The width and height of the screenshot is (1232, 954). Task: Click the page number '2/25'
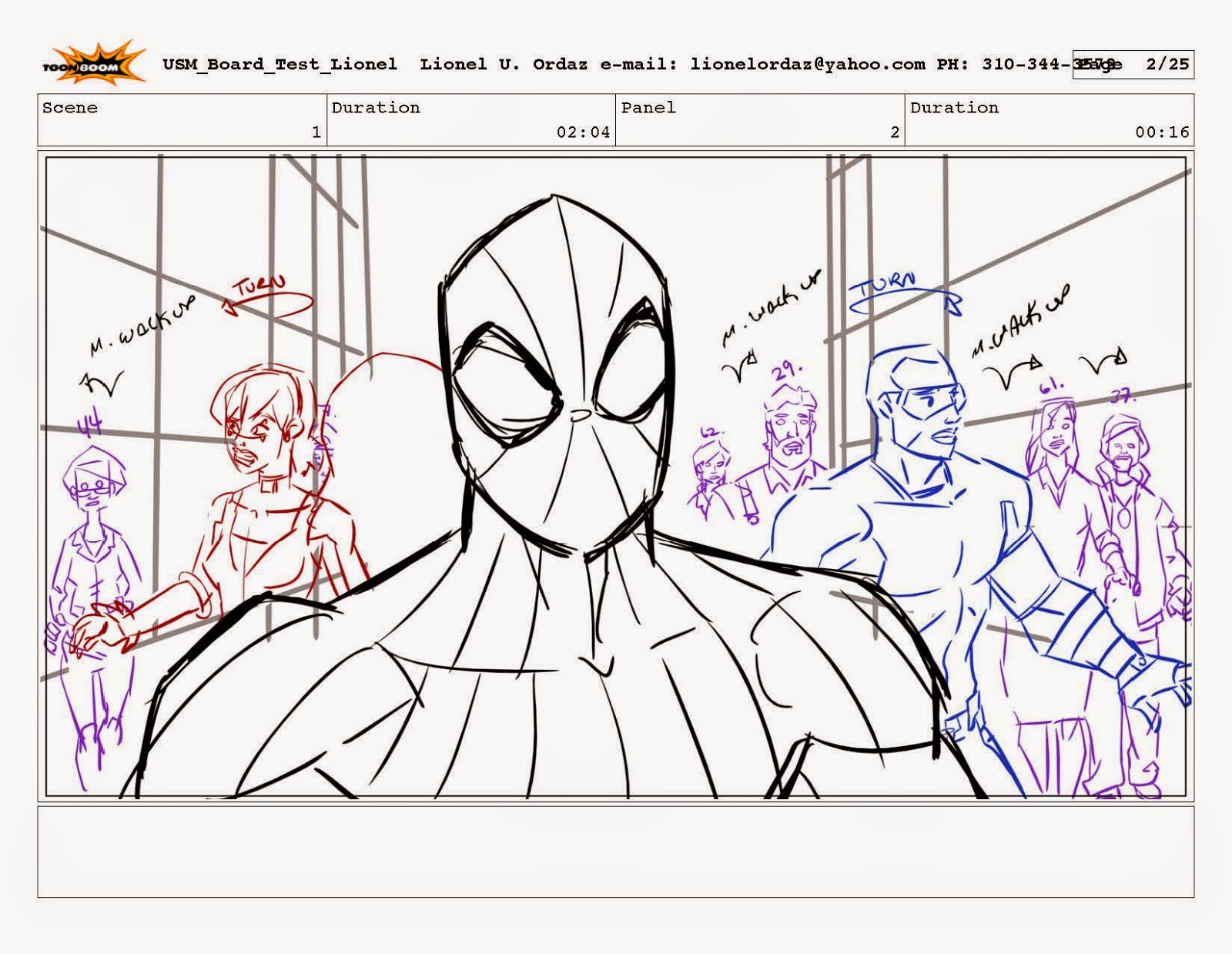[1167, 64]
